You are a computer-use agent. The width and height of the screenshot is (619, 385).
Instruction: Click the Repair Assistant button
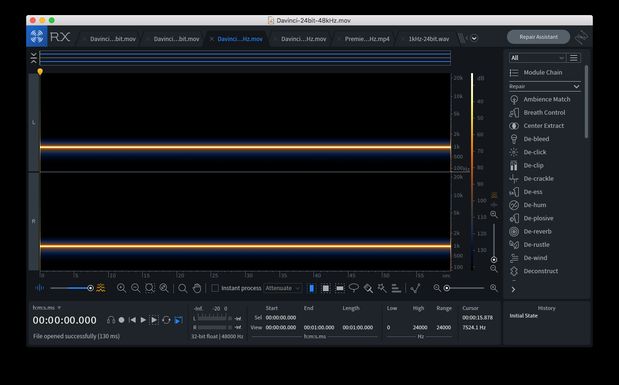tap(538, 37)
